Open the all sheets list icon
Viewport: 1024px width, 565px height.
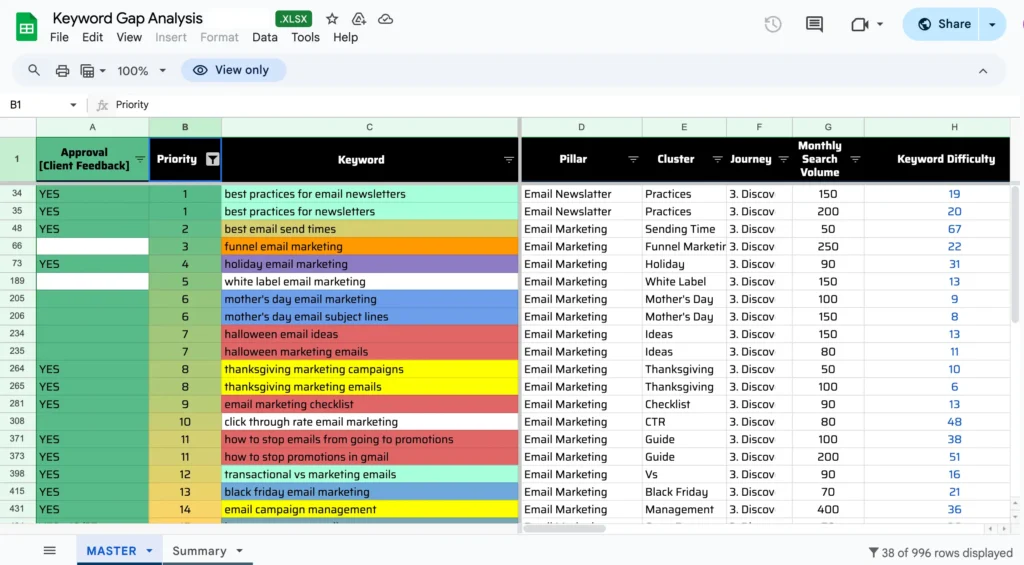(49, 551)
